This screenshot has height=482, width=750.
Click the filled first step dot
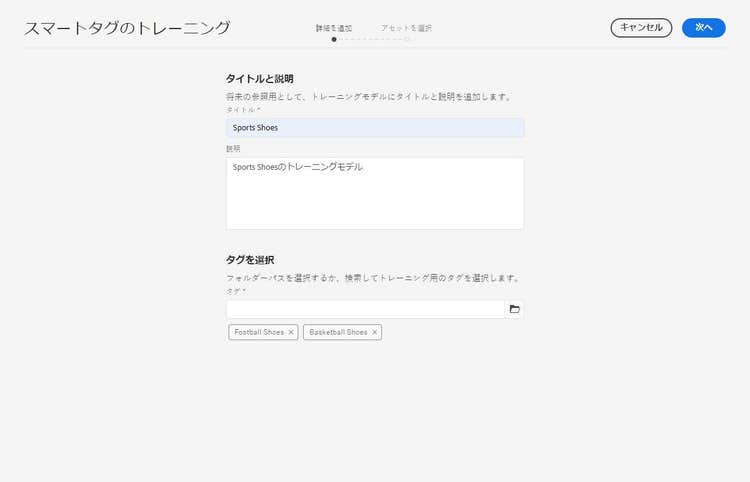tap(334, 40)
